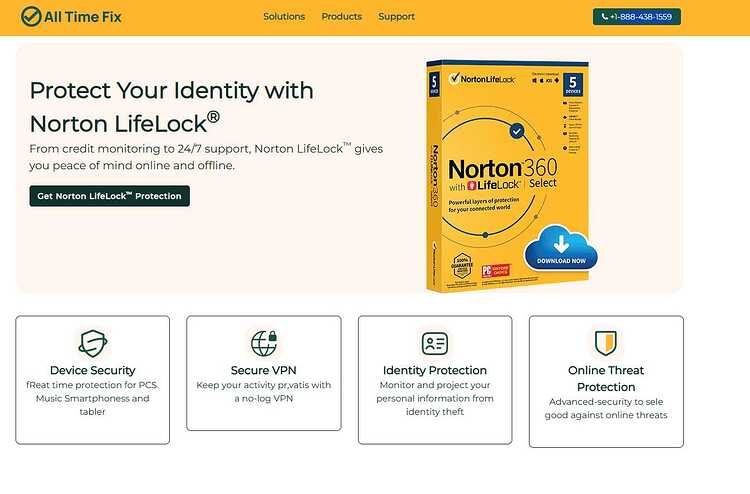Open the Identity Protection card heading
Screen dimensions: 750x494
tap(435, 370)
